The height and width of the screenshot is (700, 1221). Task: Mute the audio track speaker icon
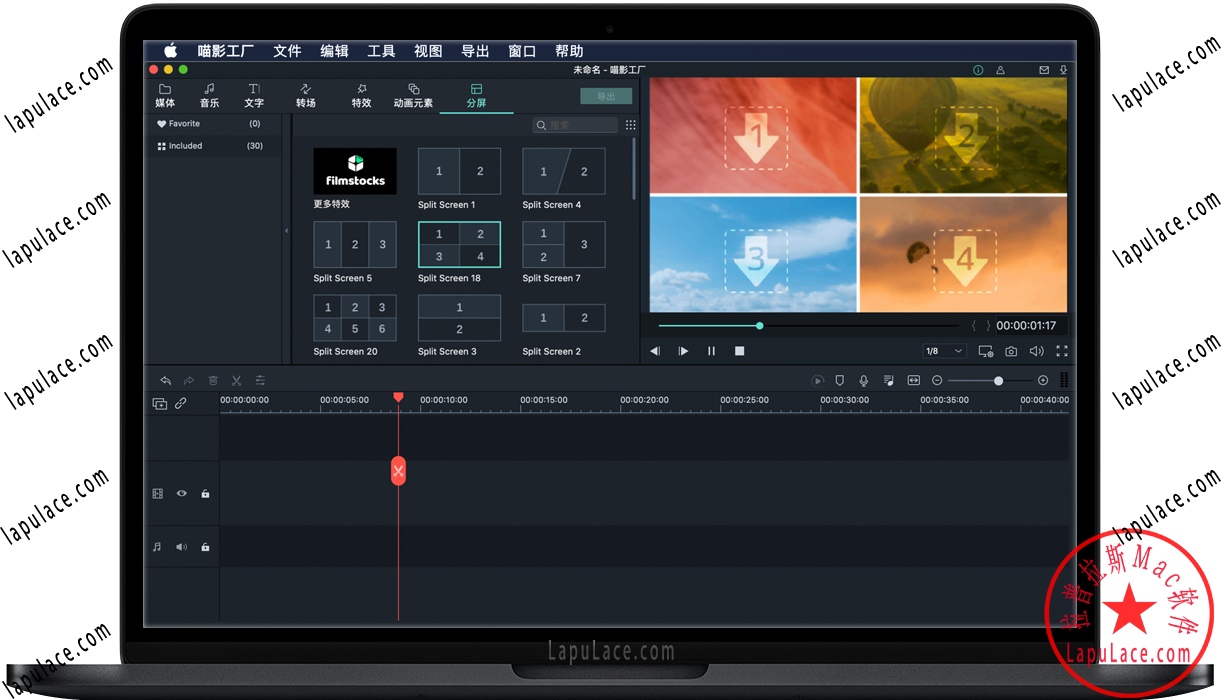pyautogui.click(x=182, y=547)
